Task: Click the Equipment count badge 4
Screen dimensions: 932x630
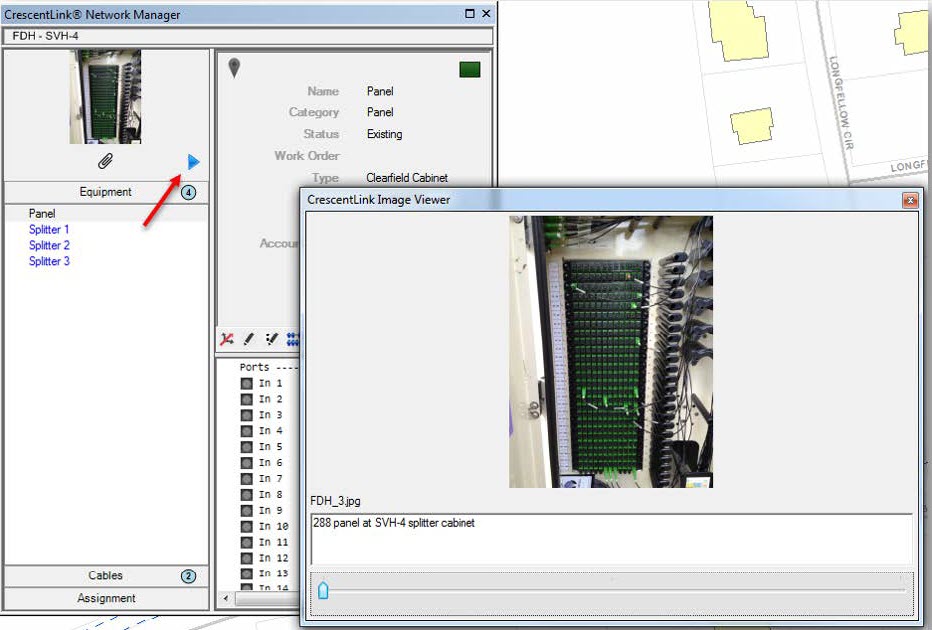Action: tap(188, 193)
